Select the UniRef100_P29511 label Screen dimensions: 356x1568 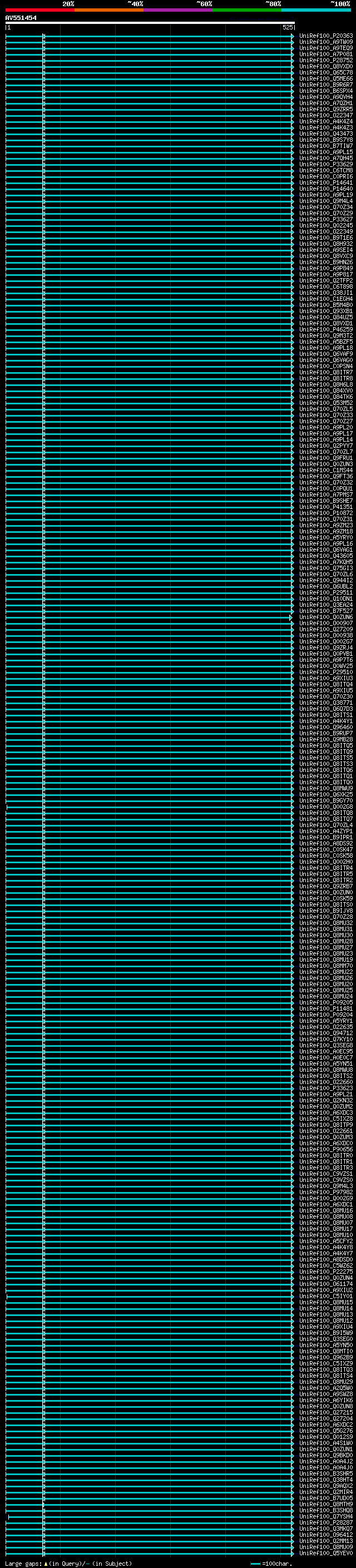tap(325, 593)
